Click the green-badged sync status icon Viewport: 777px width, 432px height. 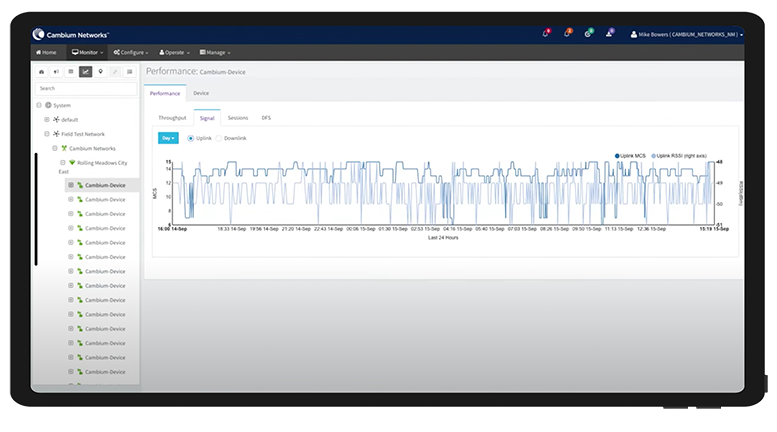tap(588, 34)
